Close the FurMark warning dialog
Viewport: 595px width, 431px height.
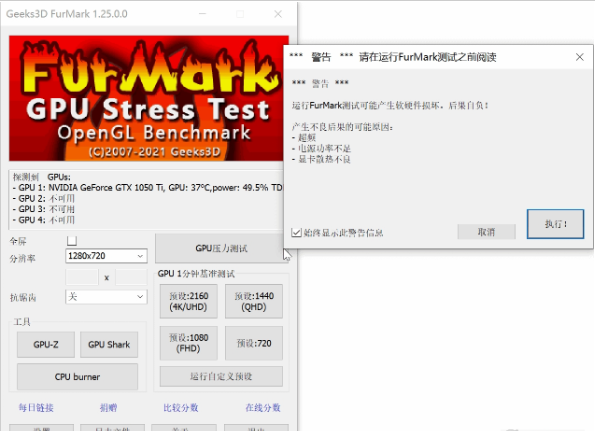coord(579,57)
